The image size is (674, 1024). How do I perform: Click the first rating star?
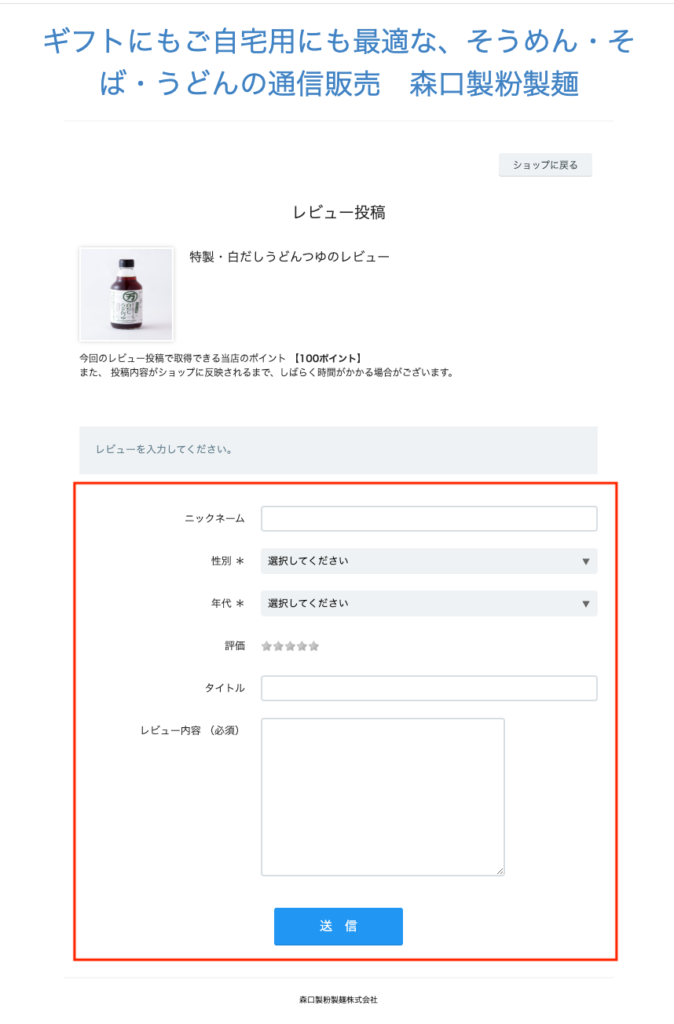pos(266,646)
